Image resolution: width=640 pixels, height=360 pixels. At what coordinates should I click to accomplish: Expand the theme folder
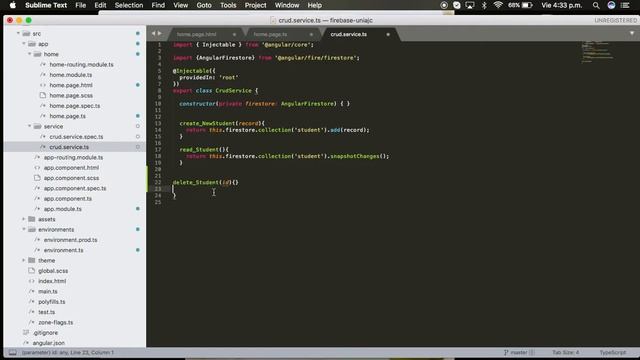click(x=24, y=260)
